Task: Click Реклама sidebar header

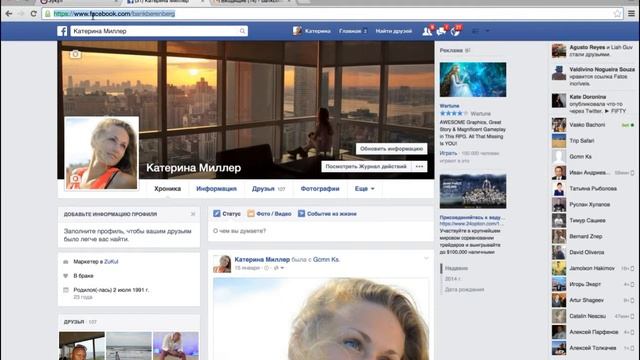Action: 451,50
